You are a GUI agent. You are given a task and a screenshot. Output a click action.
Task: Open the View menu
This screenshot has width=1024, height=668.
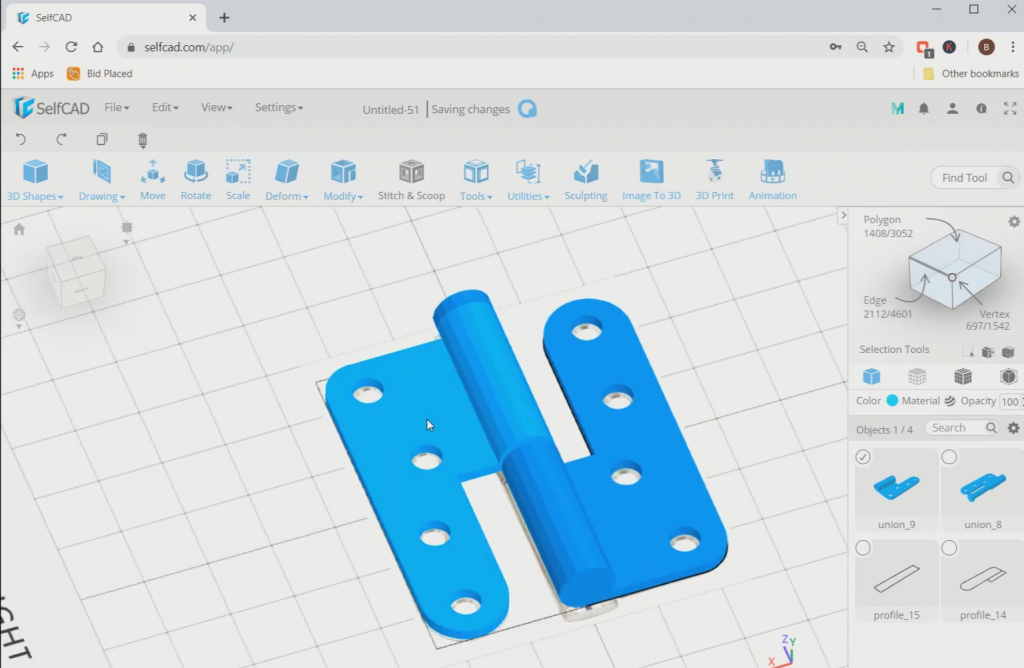216,107
